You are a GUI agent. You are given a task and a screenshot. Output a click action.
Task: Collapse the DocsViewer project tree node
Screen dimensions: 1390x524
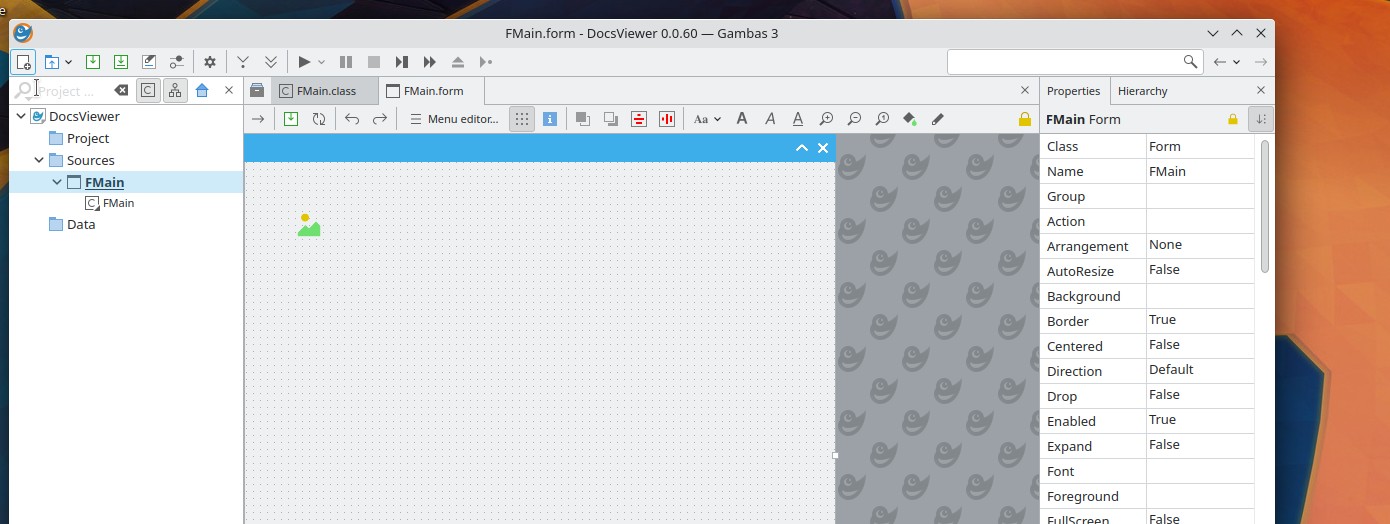[21, 116]
